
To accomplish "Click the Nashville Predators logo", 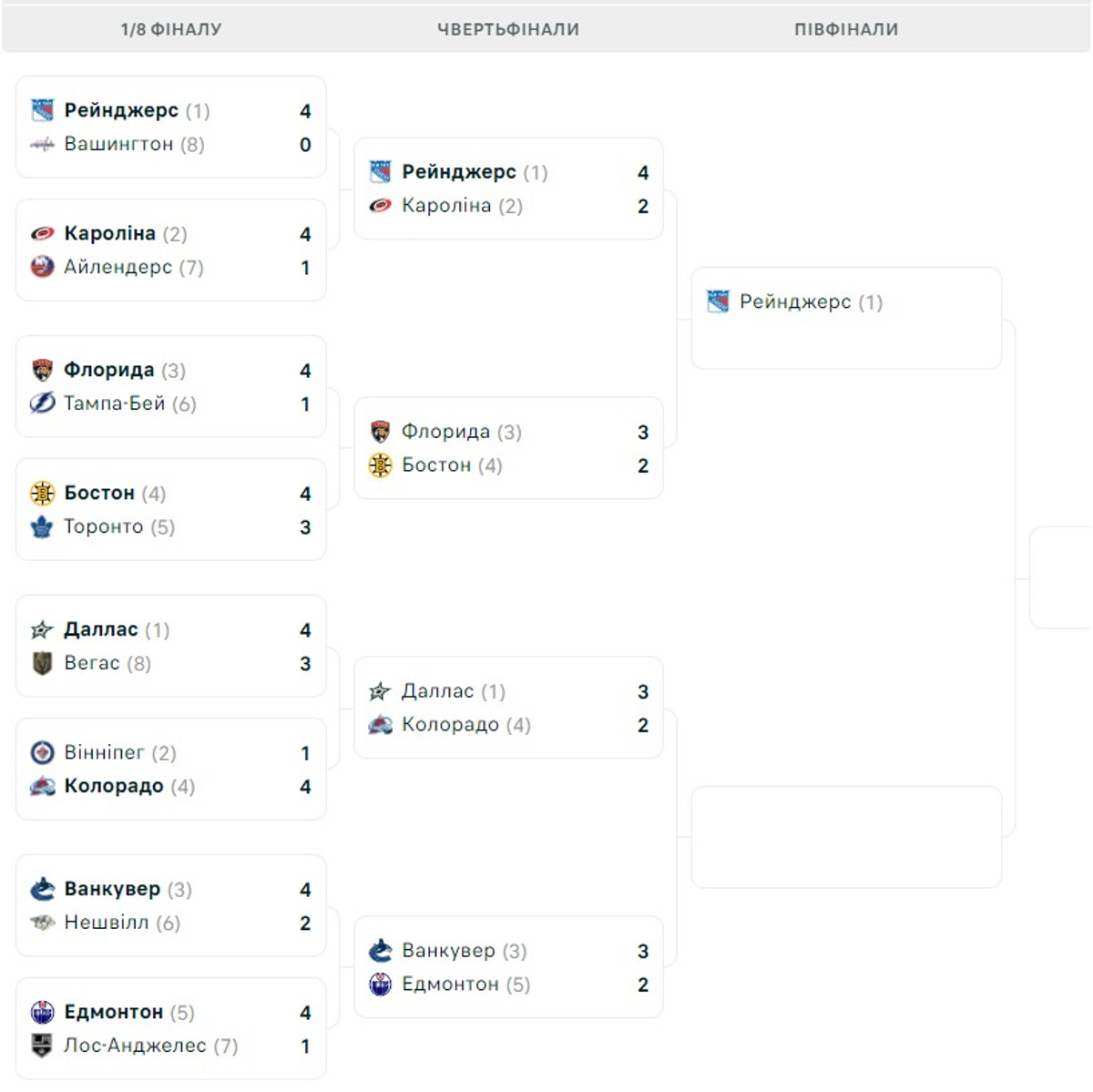I will (x=42, y=923).
